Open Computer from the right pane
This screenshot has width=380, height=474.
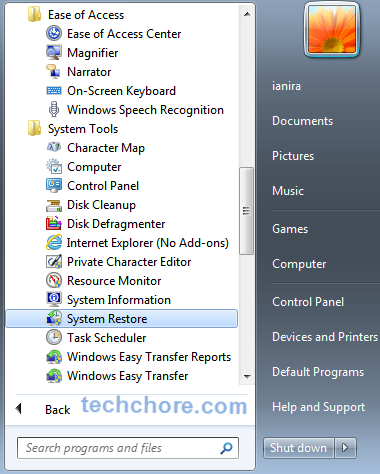pyautogui.click(x=299, y=264)
